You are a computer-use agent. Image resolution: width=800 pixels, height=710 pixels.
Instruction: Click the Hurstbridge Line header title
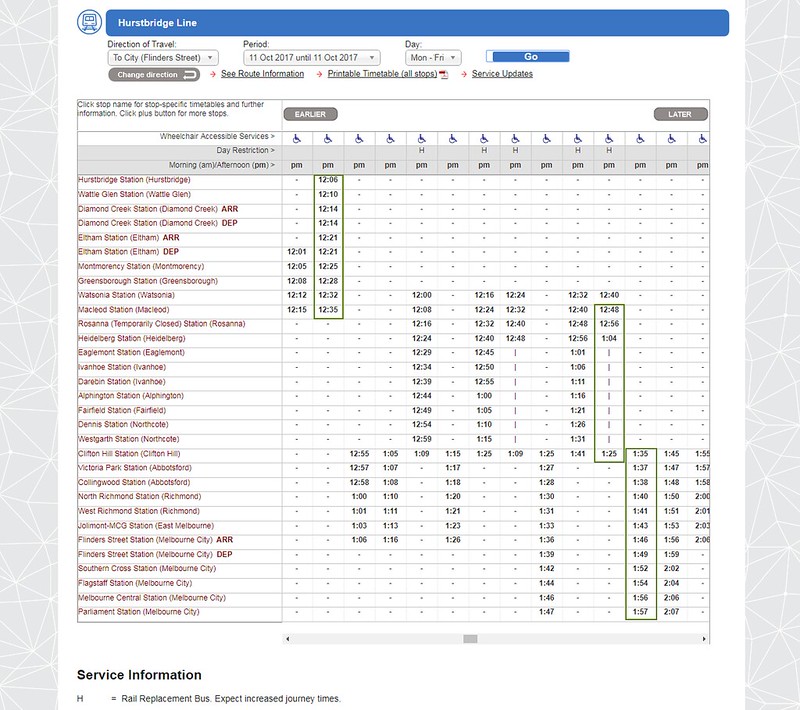click(x=157, y=23)
